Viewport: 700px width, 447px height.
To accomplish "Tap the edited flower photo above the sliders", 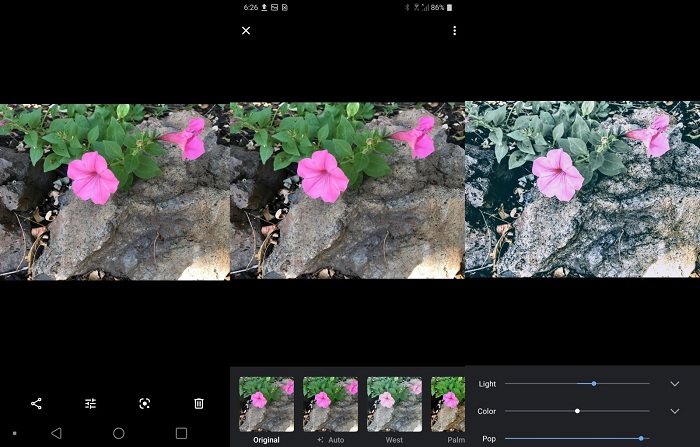I will 582,189.
